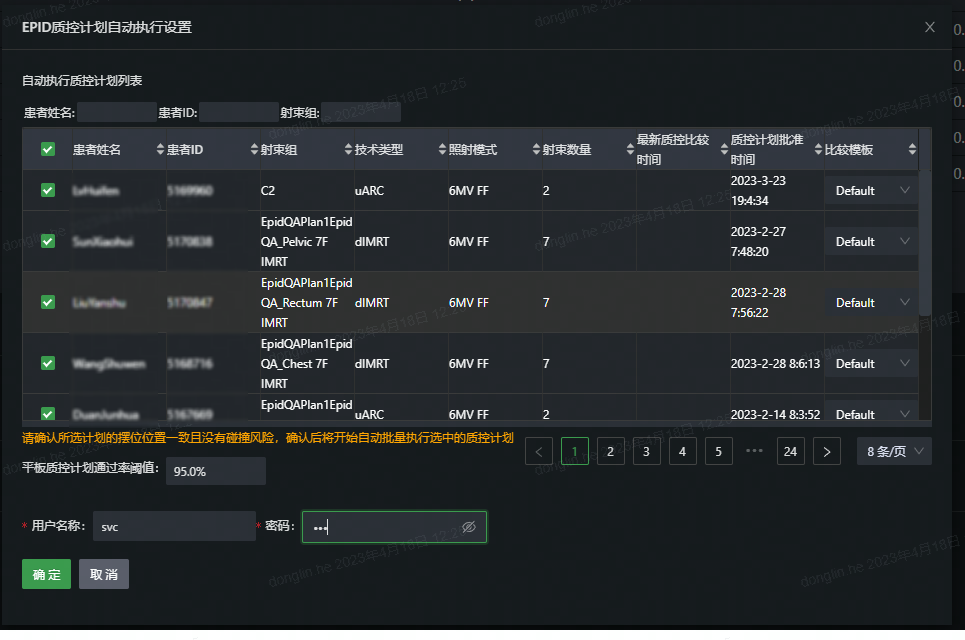This screenshot has height=640, width=965.
Task: Sort by 照射模式 column arrows
Action: (536, 149)
